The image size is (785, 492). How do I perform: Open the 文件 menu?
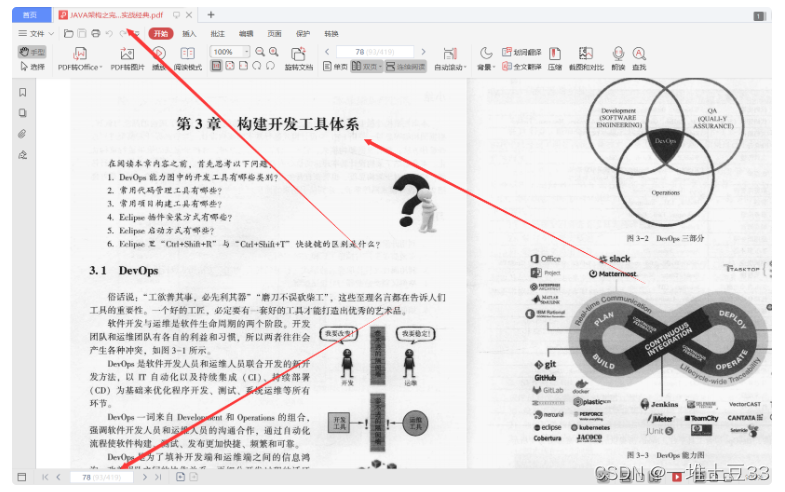36,34
